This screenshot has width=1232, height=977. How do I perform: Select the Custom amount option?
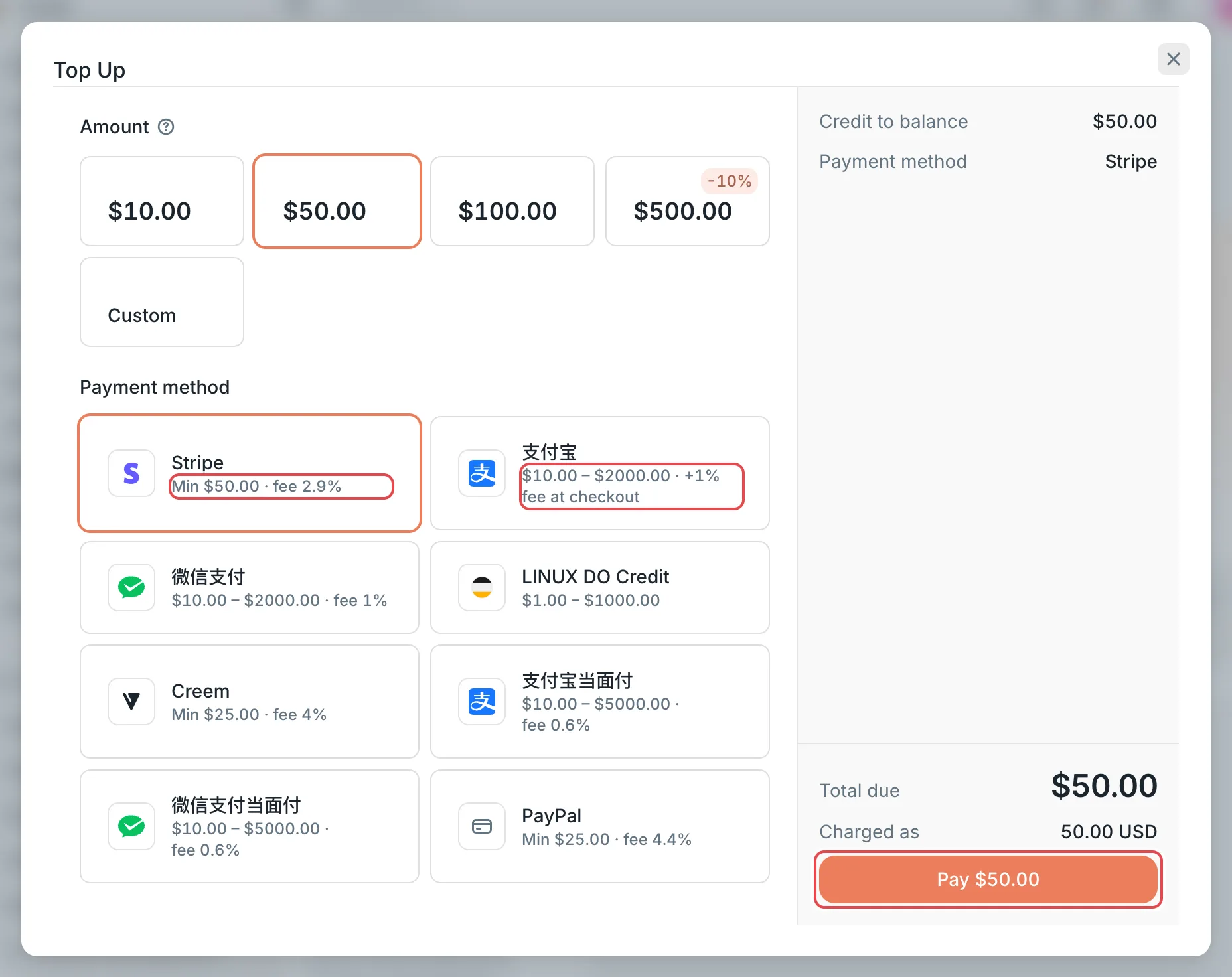click(x=162, y=302)
